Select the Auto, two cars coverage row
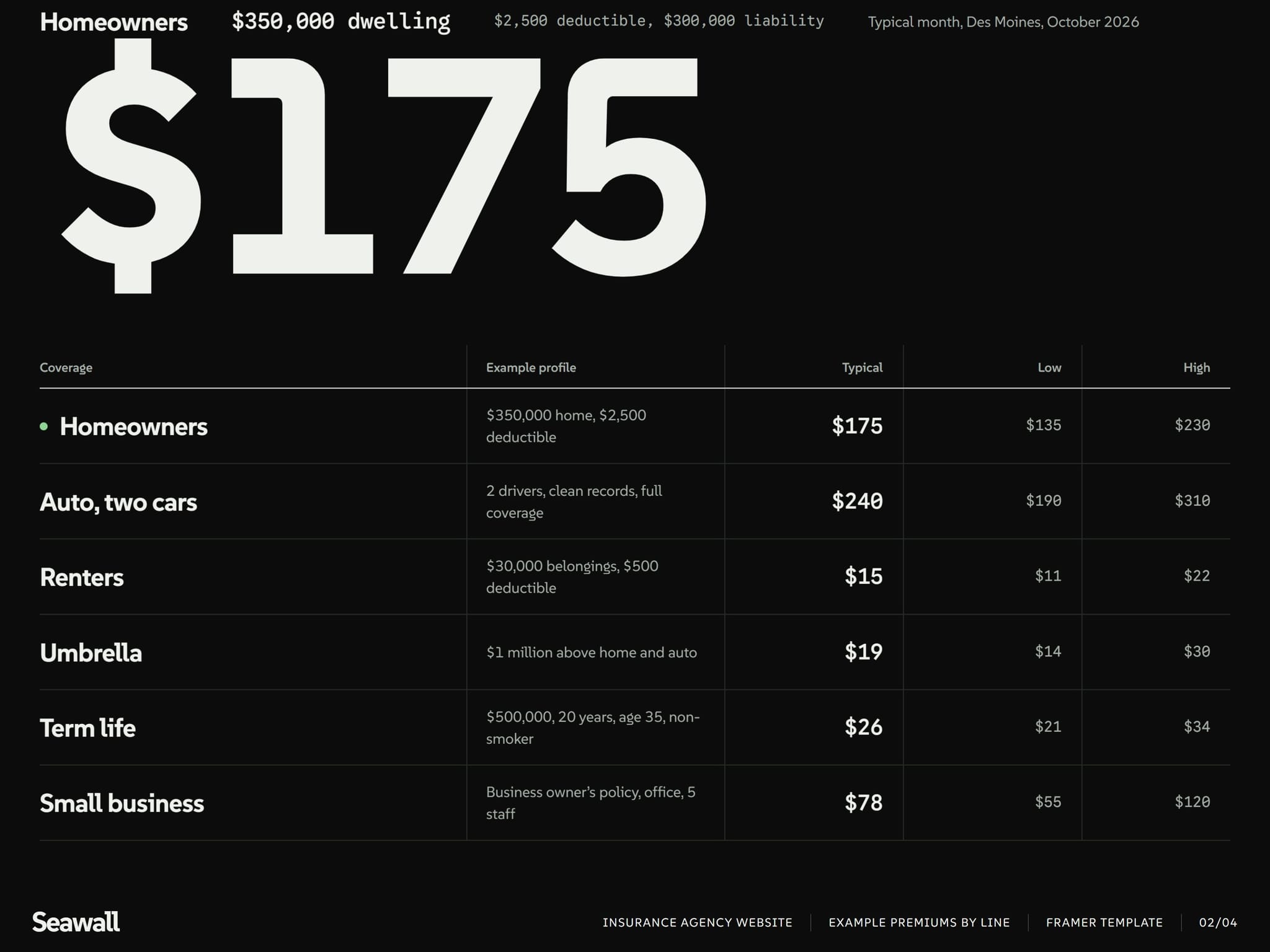This screenshot has width=1270, height=952. pyautogui.click(x=635, y=501)
